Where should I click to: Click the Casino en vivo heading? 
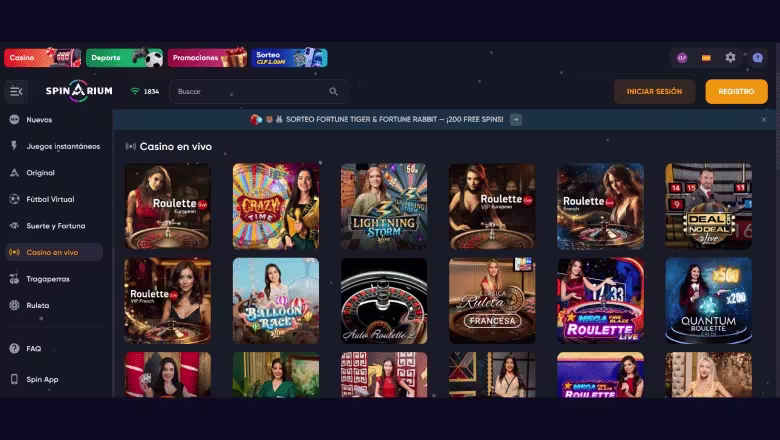(176, 146)
